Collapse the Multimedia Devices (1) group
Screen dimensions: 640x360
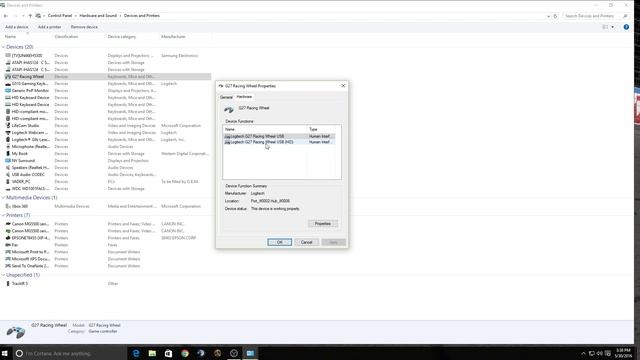click(x=3, y=198)
